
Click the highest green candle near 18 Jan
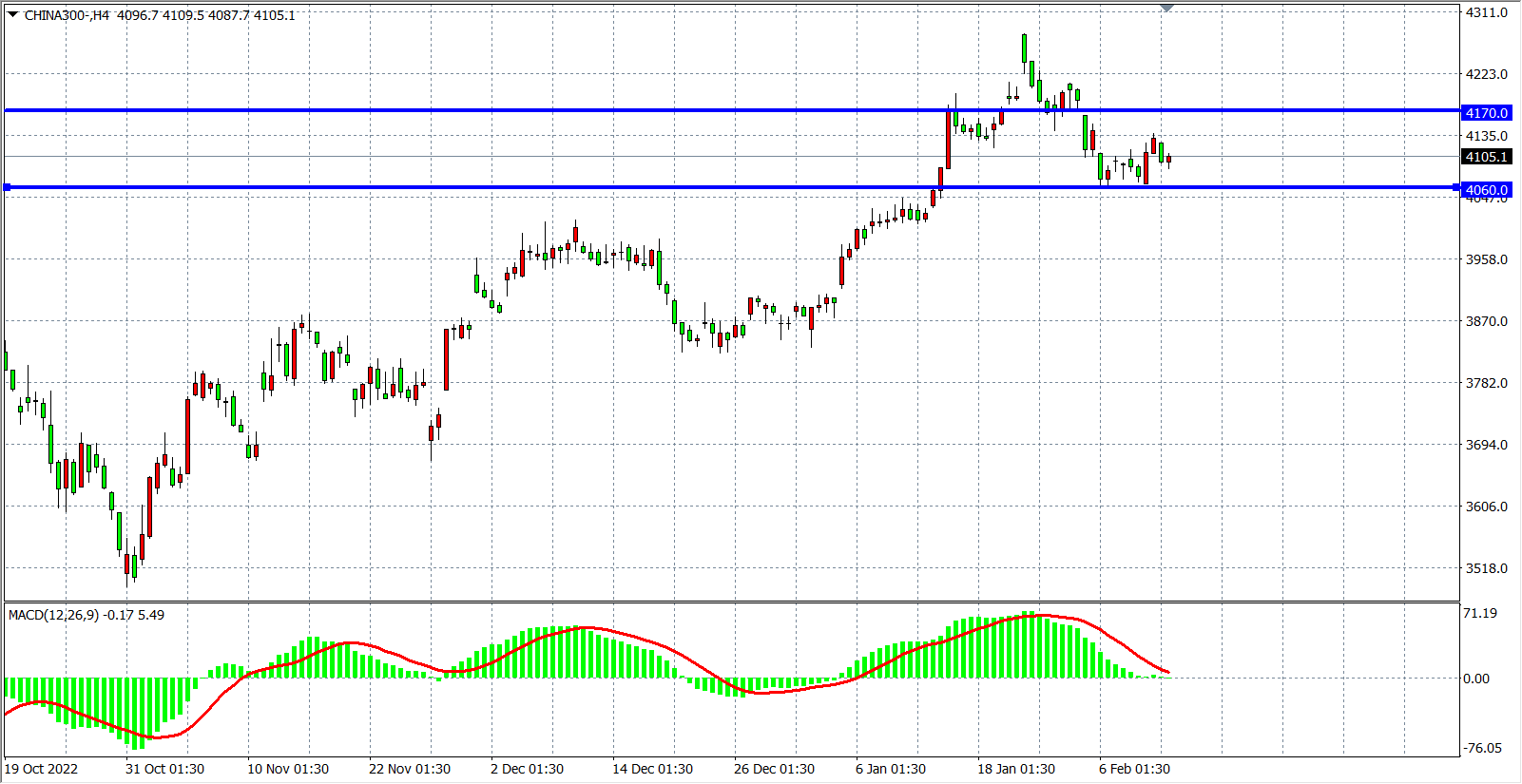click(x=1024, y=48)
